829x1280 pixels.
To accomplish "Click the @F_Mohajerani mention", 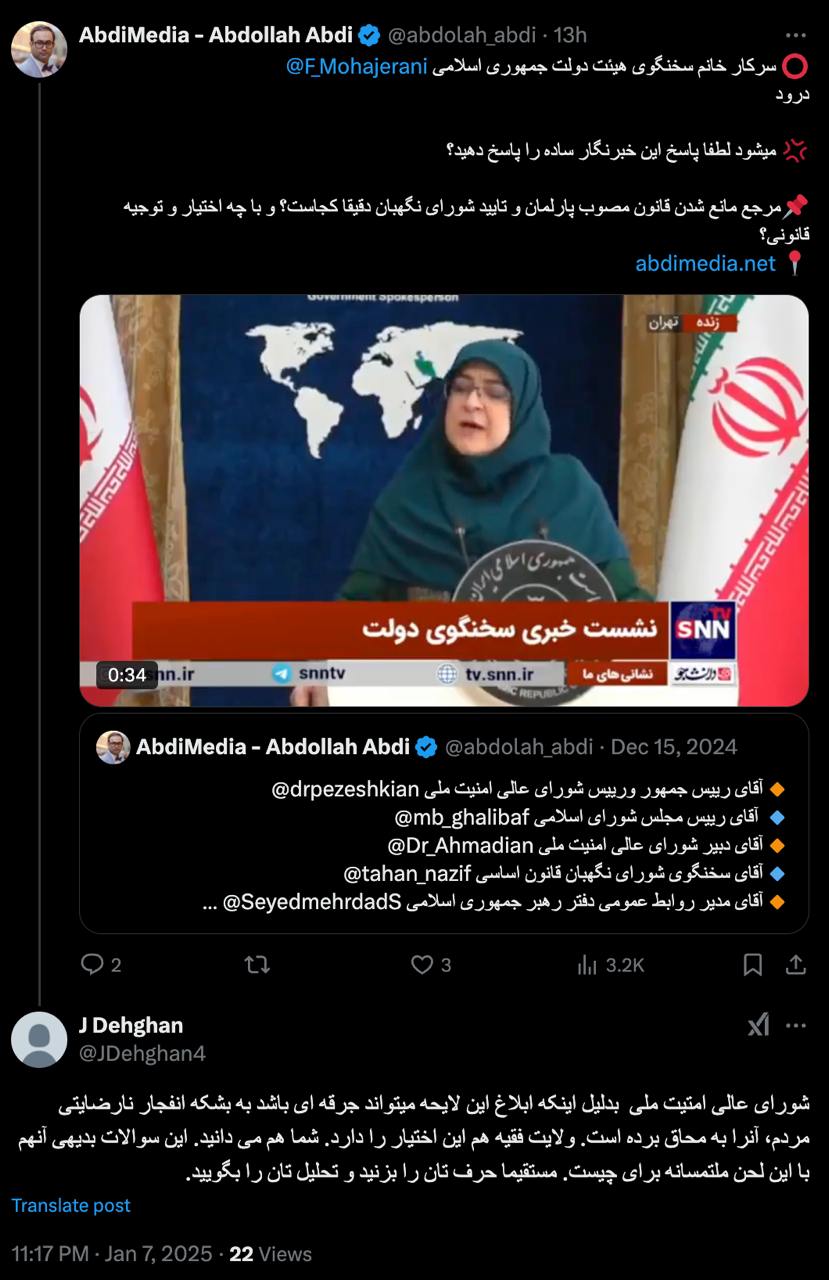I will [x=358, y=67].
